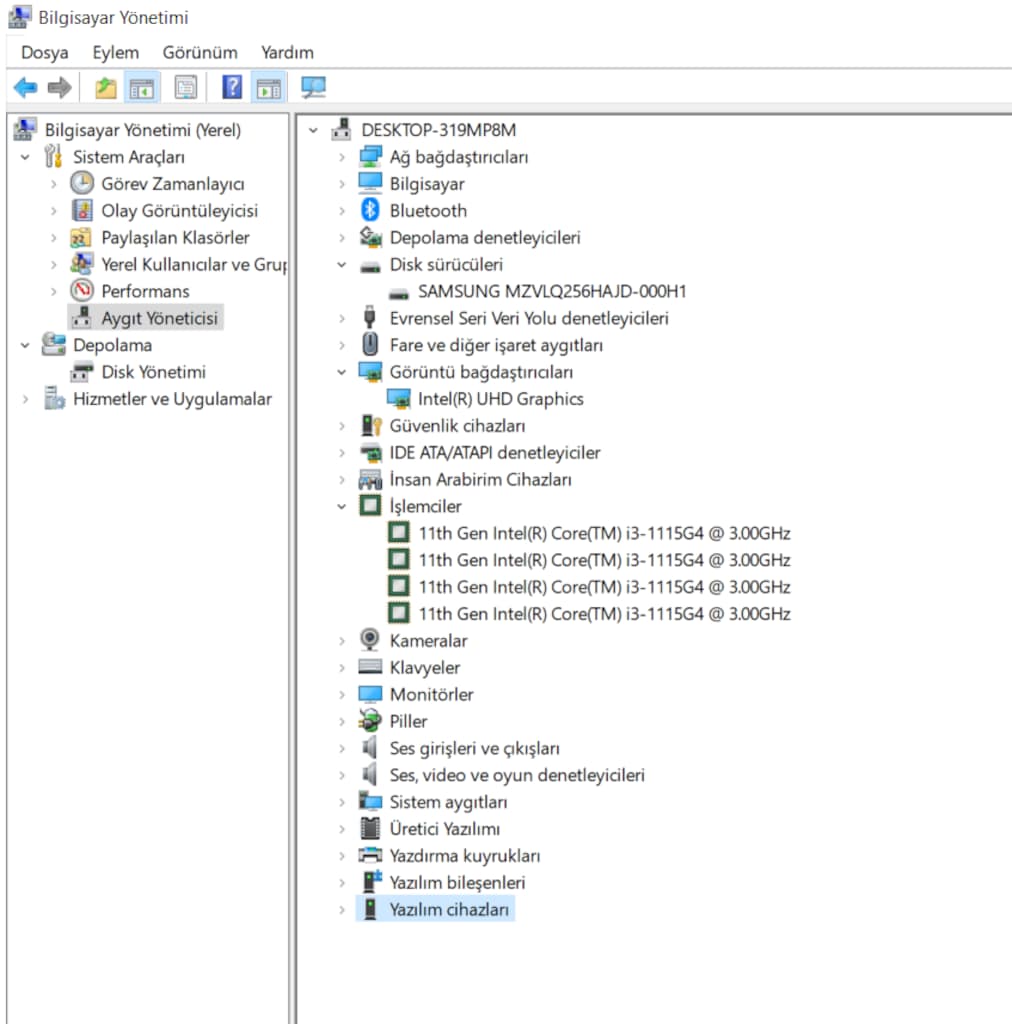Click the Klavyeler keyboard icon
Image resolution: width=1012 pixels, height=1024 pixels.
tap(370, 667)
